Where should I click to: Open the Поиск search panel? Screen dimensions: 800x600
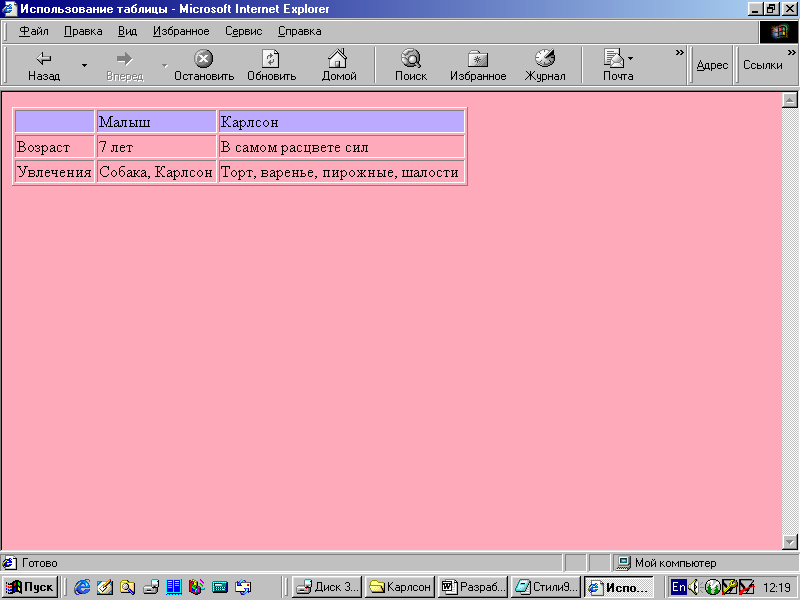(411, 65)
